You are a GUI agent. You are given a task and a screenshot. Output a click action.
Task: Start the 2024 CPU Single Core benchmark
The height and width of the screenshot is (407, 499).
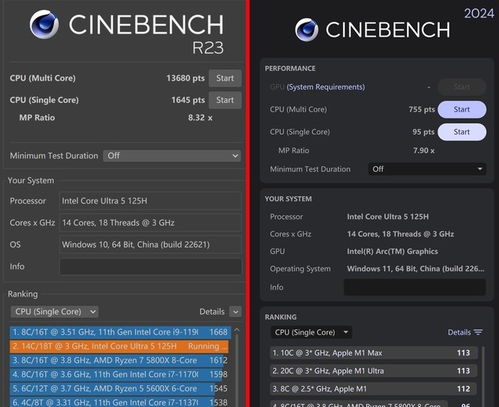[462, 132]
